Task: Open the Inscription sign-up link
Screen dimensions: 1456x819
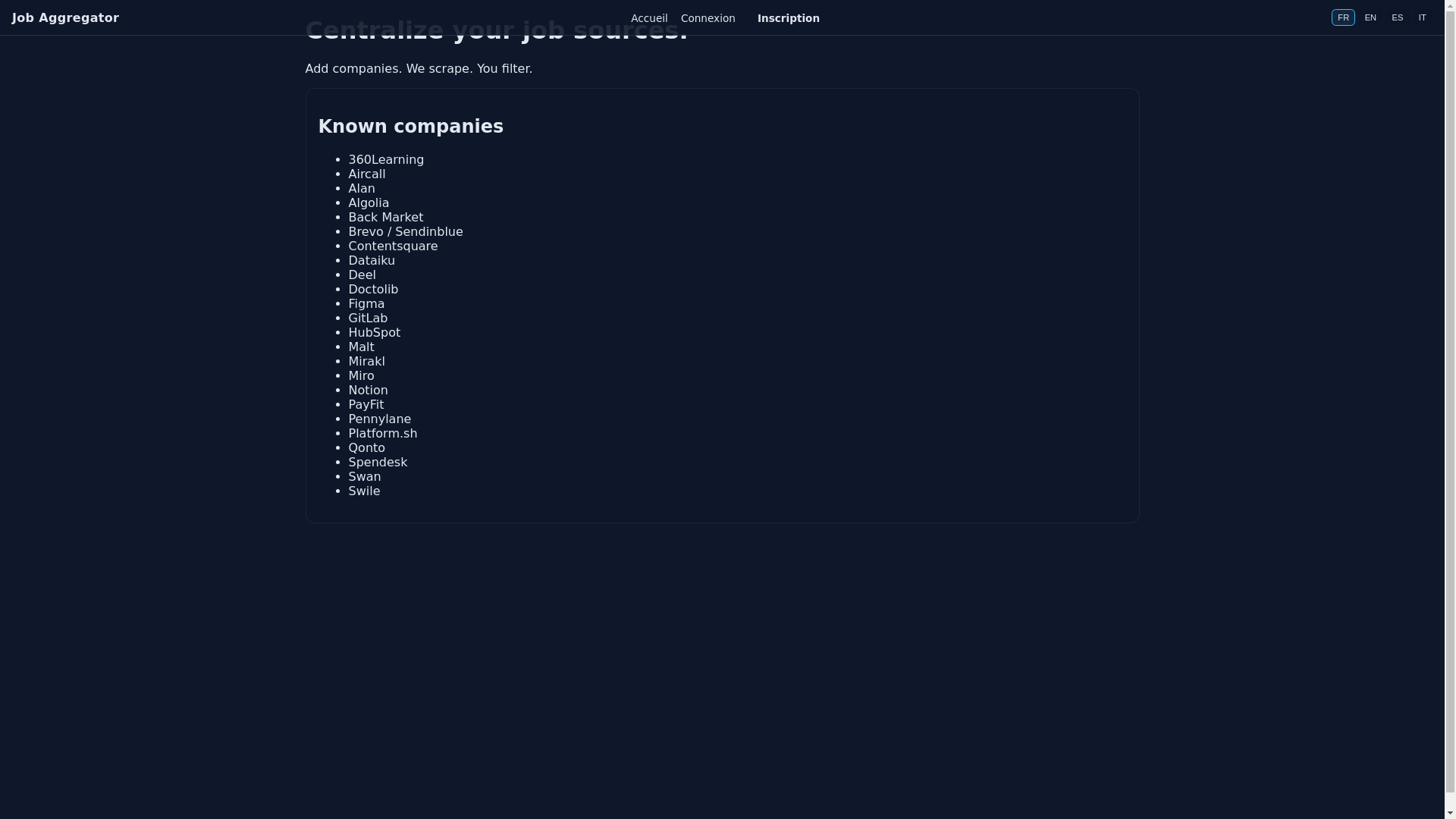Action: click(x=788, y=18)
